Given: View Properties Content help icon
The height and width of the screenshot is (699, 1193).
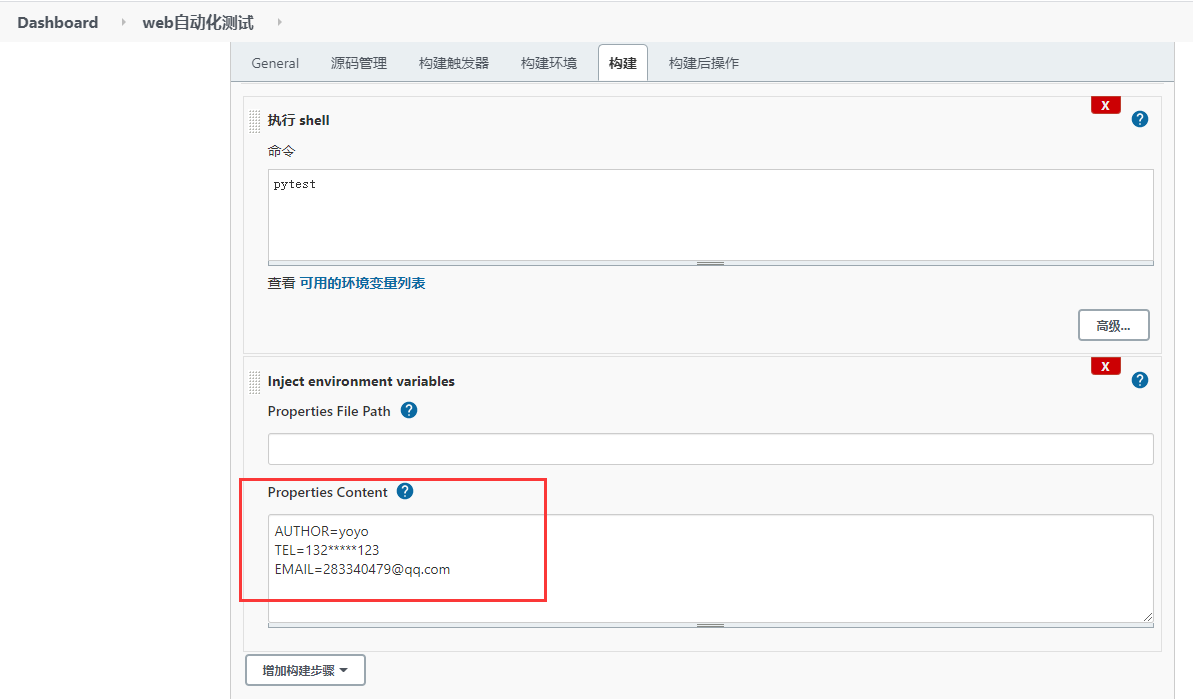Looking at the screenshot, I should (x=404, y=491).
